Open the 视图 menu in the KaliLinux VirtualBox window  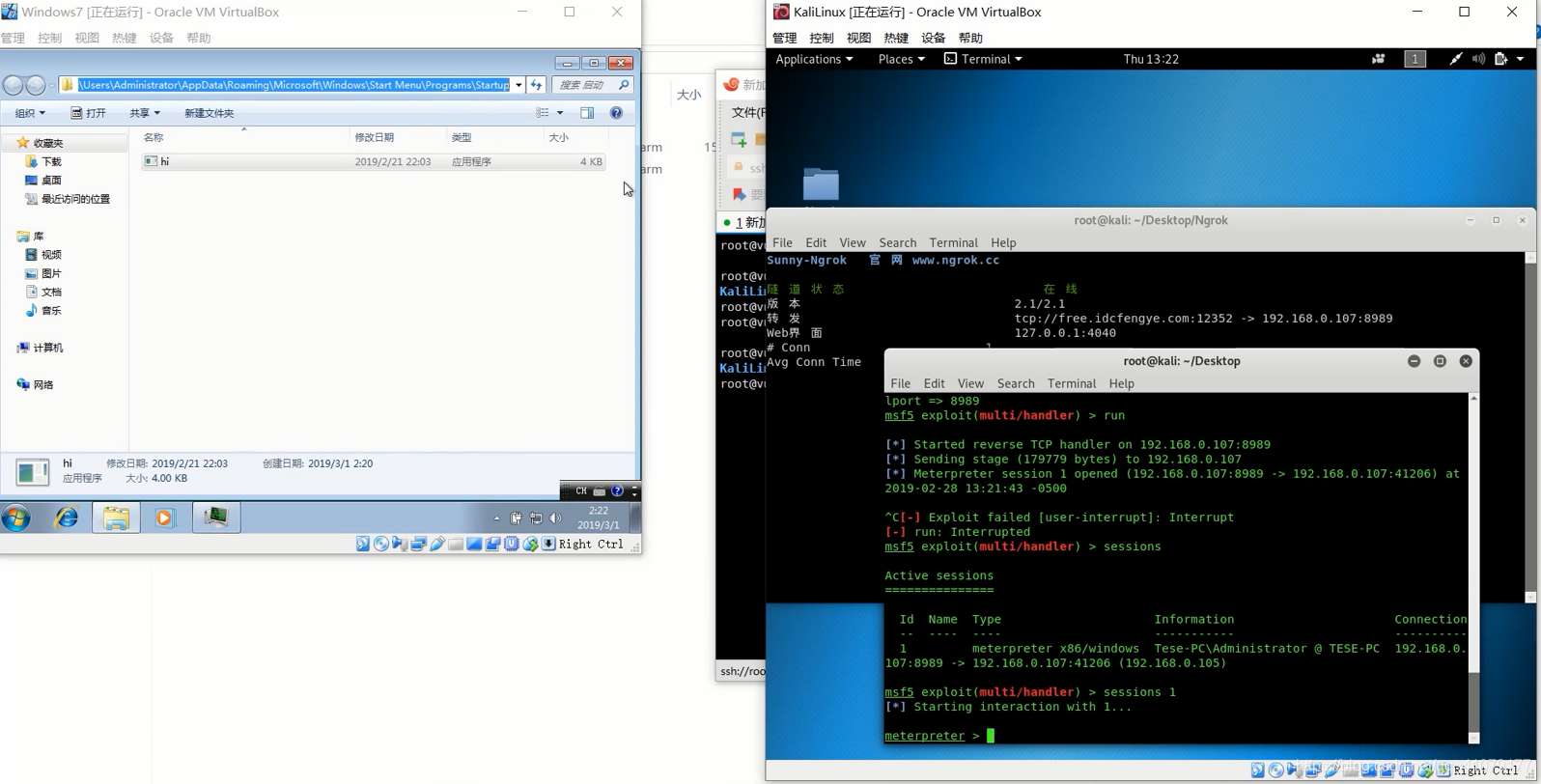coord(858,38)
